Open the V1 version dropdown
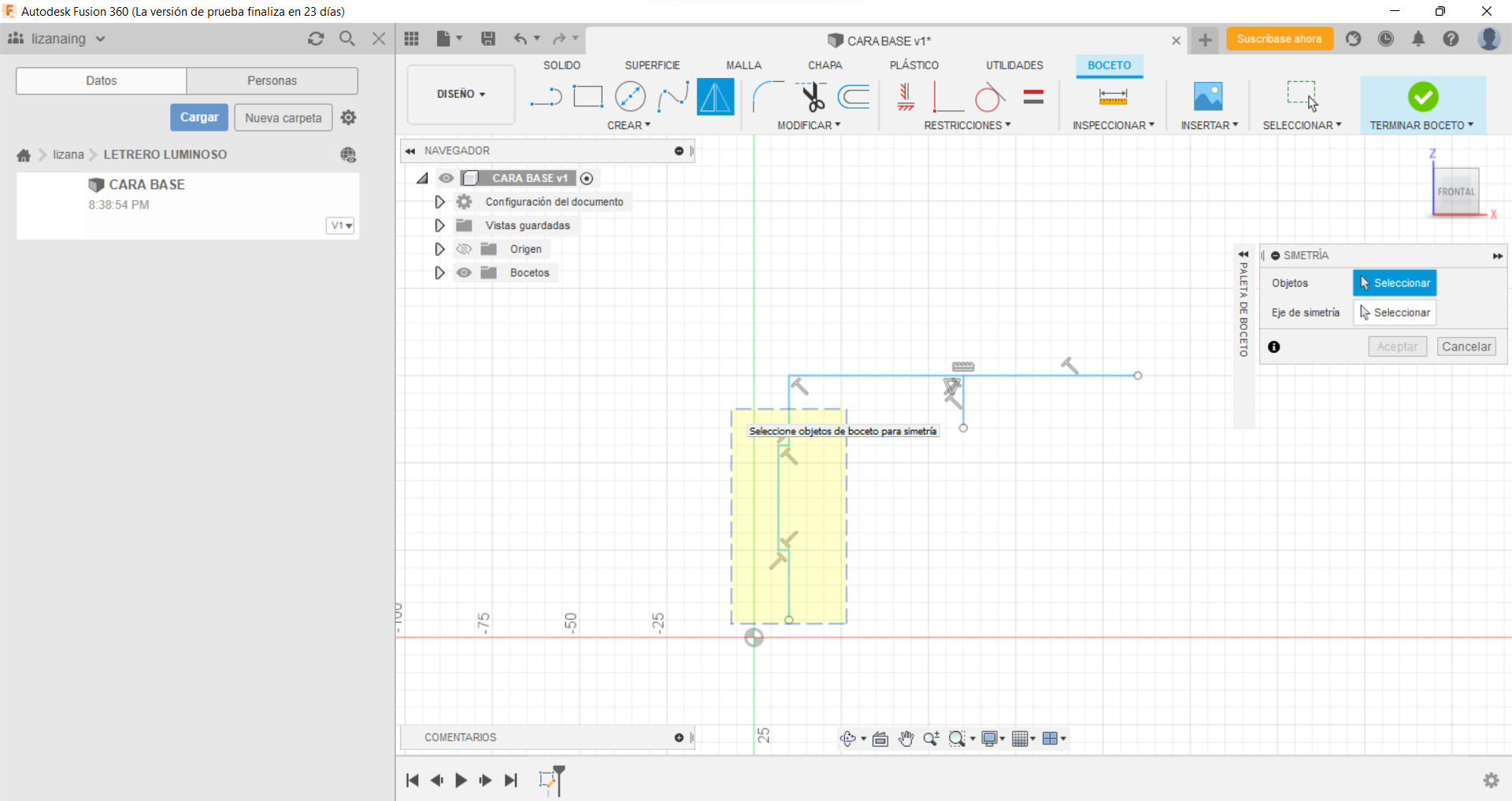Image resolution: width=1512 pixels, height=801 pixels. tap(340, 225)
